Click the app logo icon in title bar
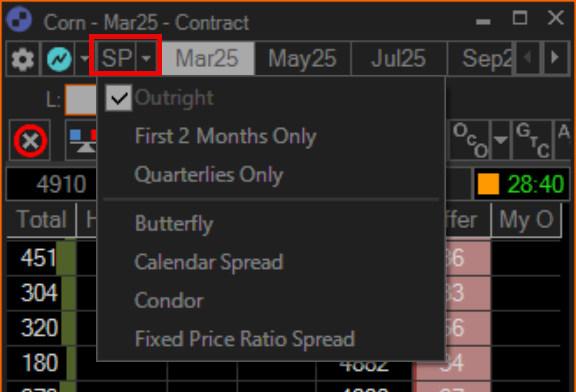Image resolution: width=576 pixels, height=392 pixels. coord(19,19)
